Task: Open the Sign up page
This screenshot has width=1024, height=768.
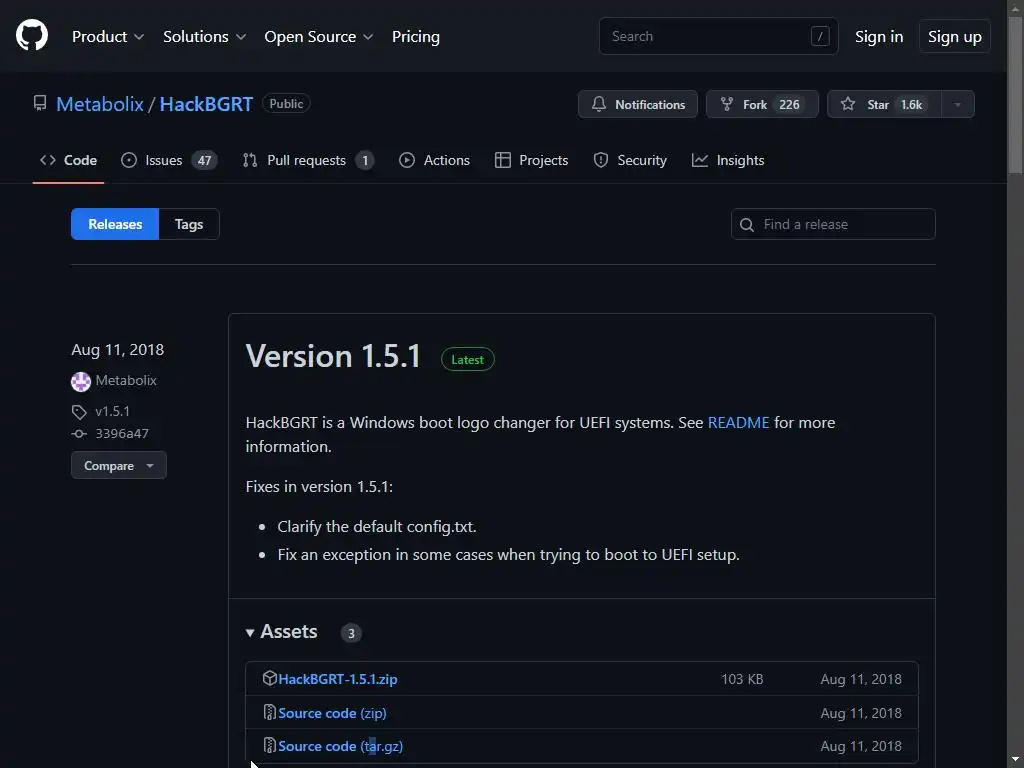Action: [954, 37]
